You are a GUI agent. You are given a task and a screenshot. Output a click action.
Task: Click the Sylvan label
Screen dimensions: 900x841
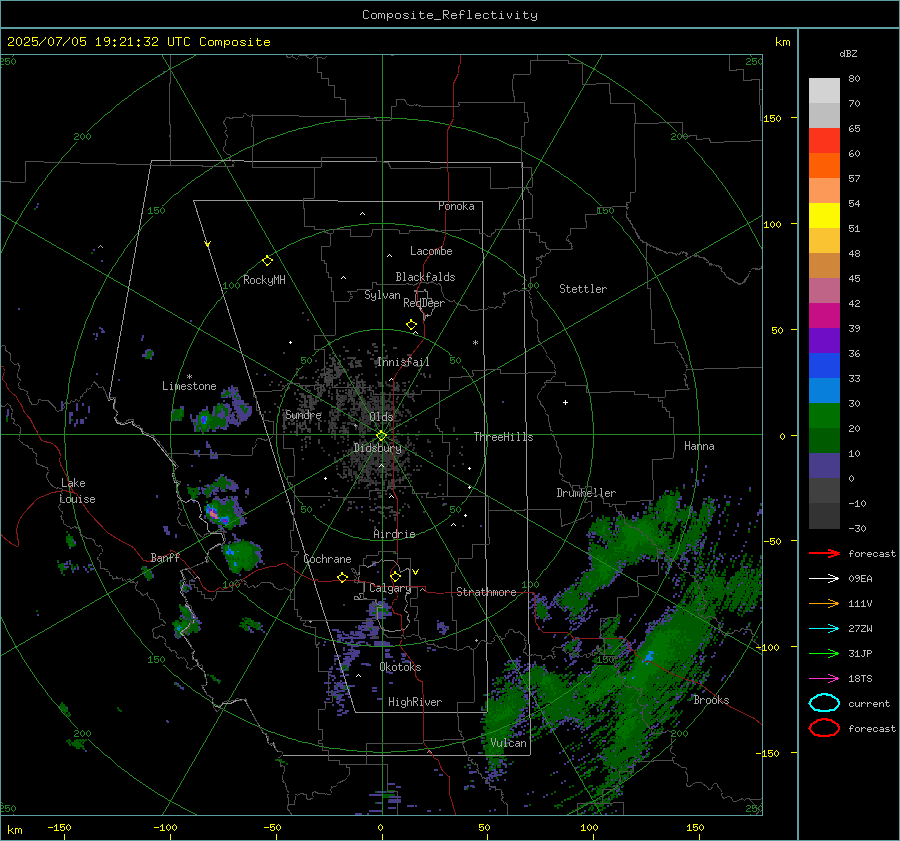(x=382, y=295)
